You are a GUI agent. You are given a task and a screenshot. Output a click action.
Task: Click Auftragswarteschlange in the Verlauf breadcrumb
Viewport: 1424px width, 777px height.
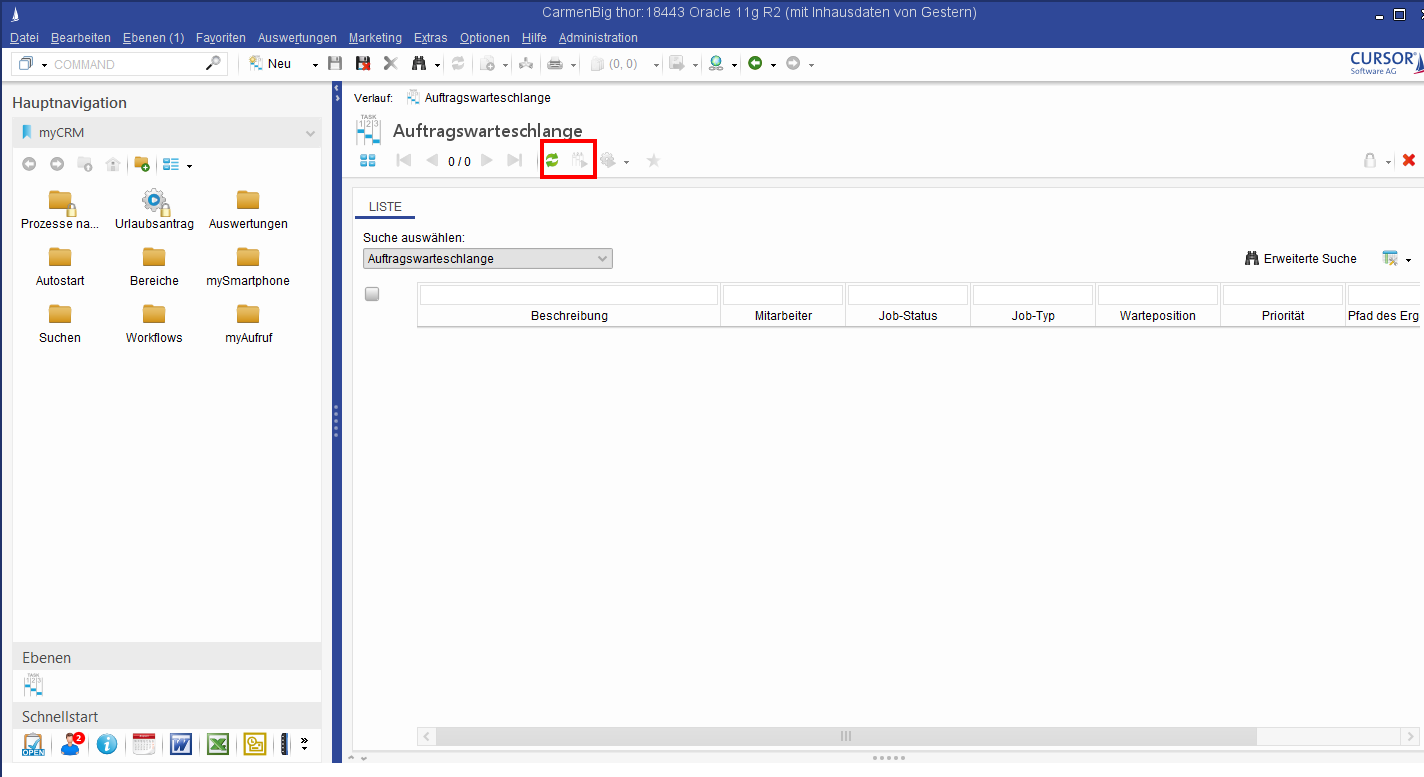pos(487,98)
